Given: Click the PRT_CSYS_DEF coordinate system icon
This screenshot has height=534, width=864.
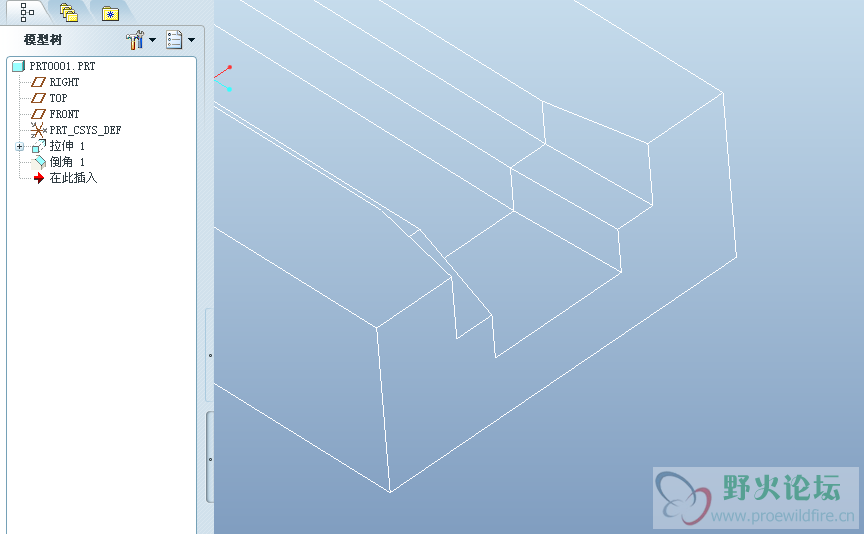Looking at the screenshot, I should coord(39,130).
